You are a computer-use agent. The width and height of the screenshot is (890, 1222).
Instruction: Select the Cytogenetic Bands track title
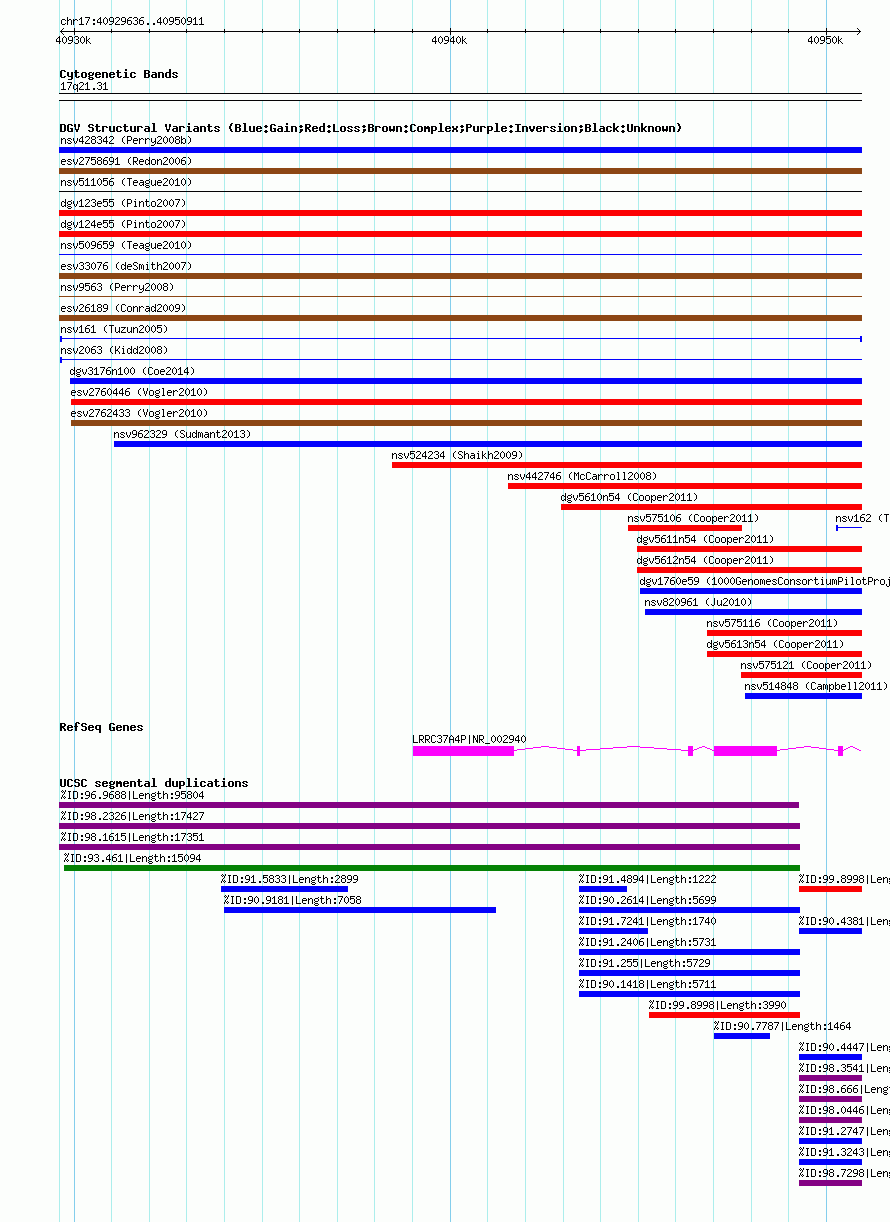119,74
